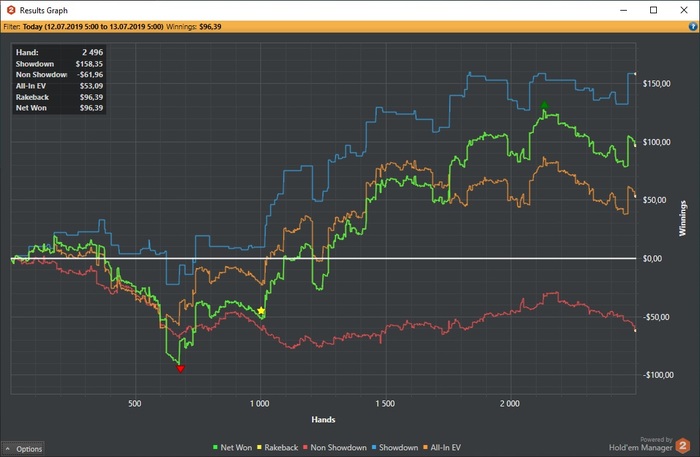Click the 500 hands axis label
This screenshot has height=457, width=700.
(x=134, y=403)
